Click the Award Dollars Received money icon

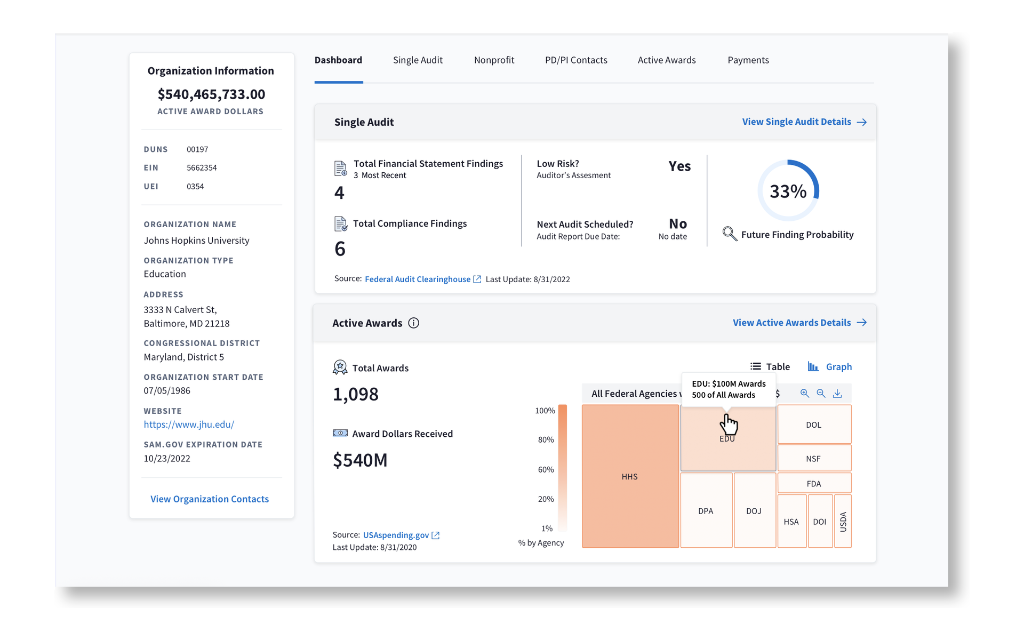pos(340,433)
